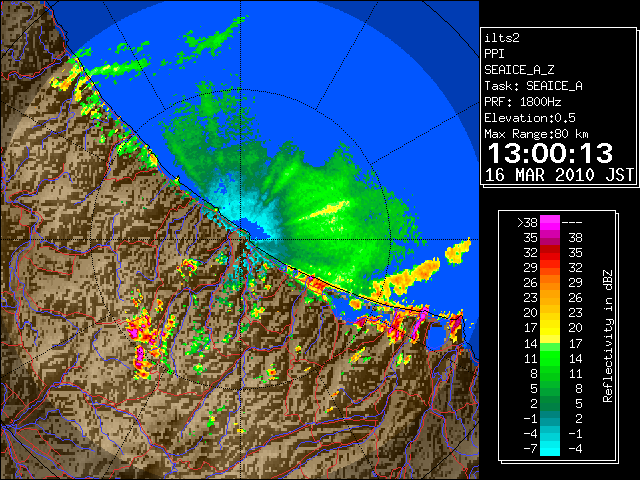The image size is (640, 480).
Task: Pick the orange legend band beside 26
Action: (x=550, y=283)
